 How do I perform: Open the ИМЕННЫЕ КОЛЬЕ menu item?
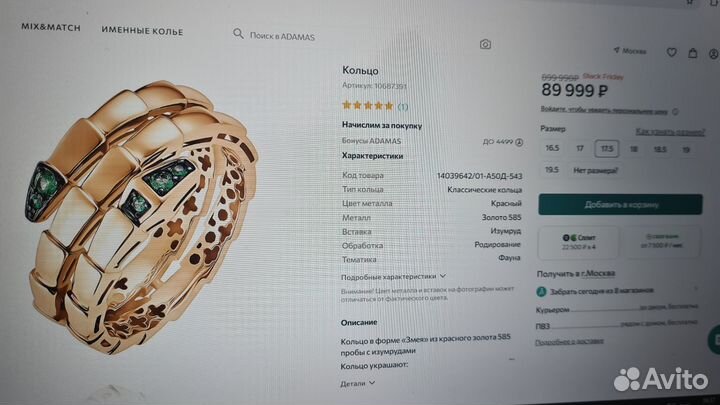pos(142,31)
